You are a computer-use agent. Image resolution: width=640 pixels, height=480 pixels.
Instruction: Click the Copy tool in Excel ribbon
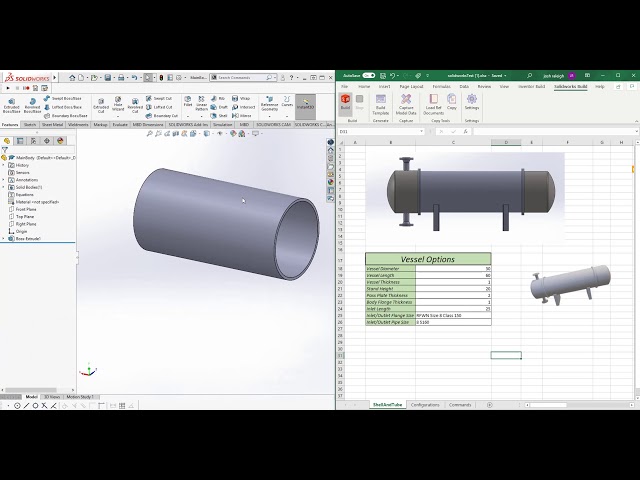451,102
